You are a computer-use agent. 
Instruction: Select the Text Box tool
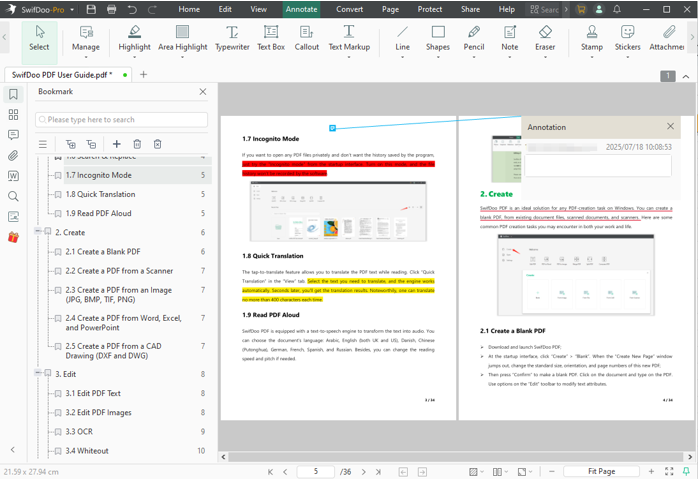pyautogui.click(x=271, y=39)
